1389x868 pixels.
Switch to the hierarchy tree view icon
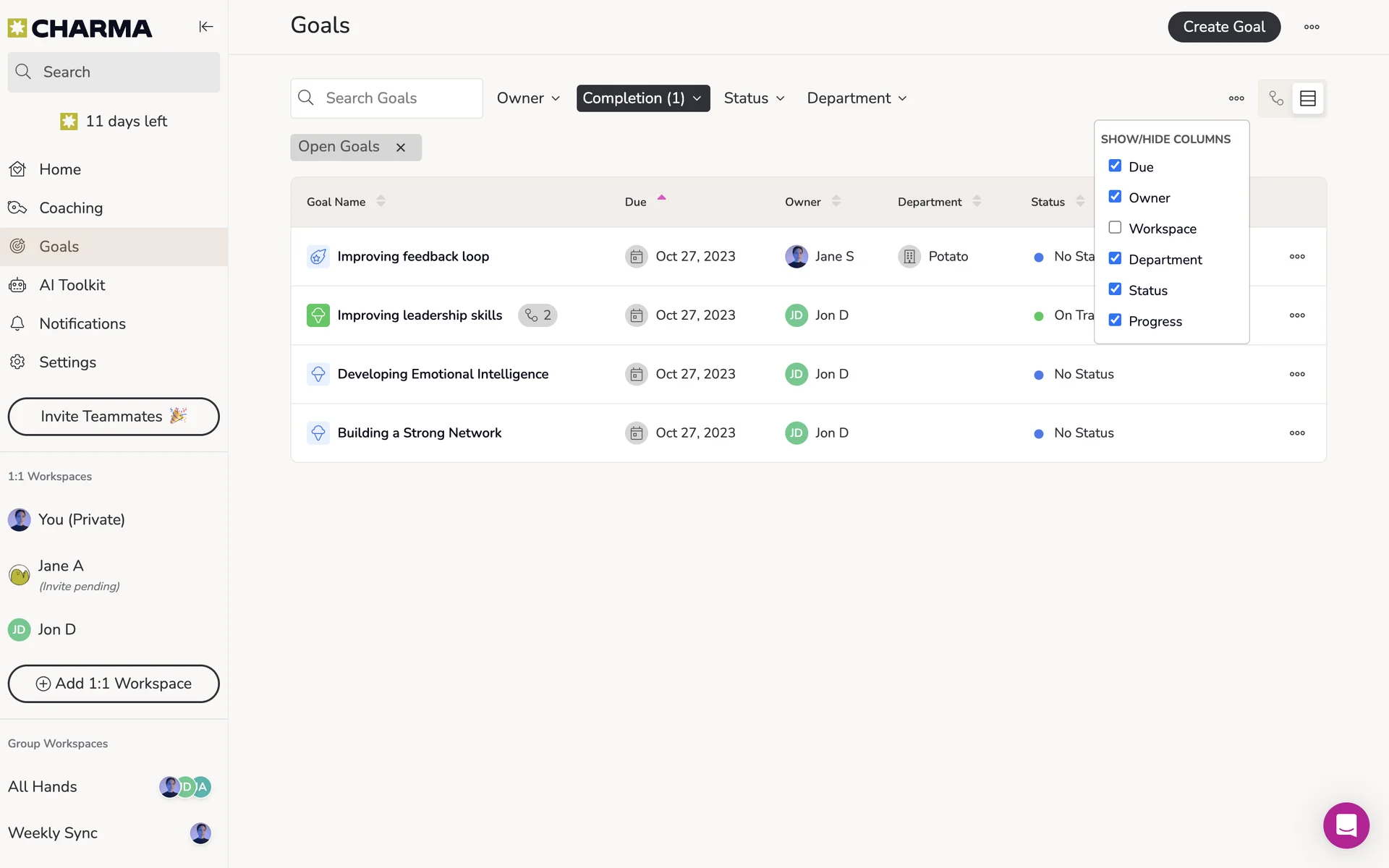pos(1276,98)
